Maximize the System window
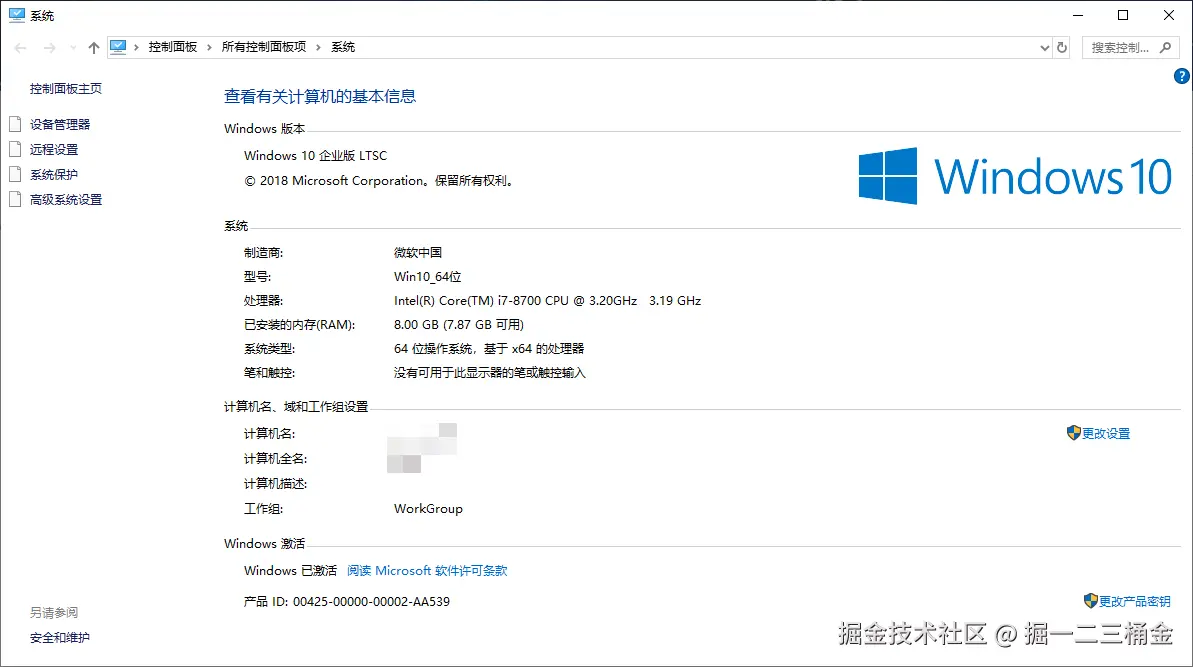1193x667 pixels. pos(1123,15)
